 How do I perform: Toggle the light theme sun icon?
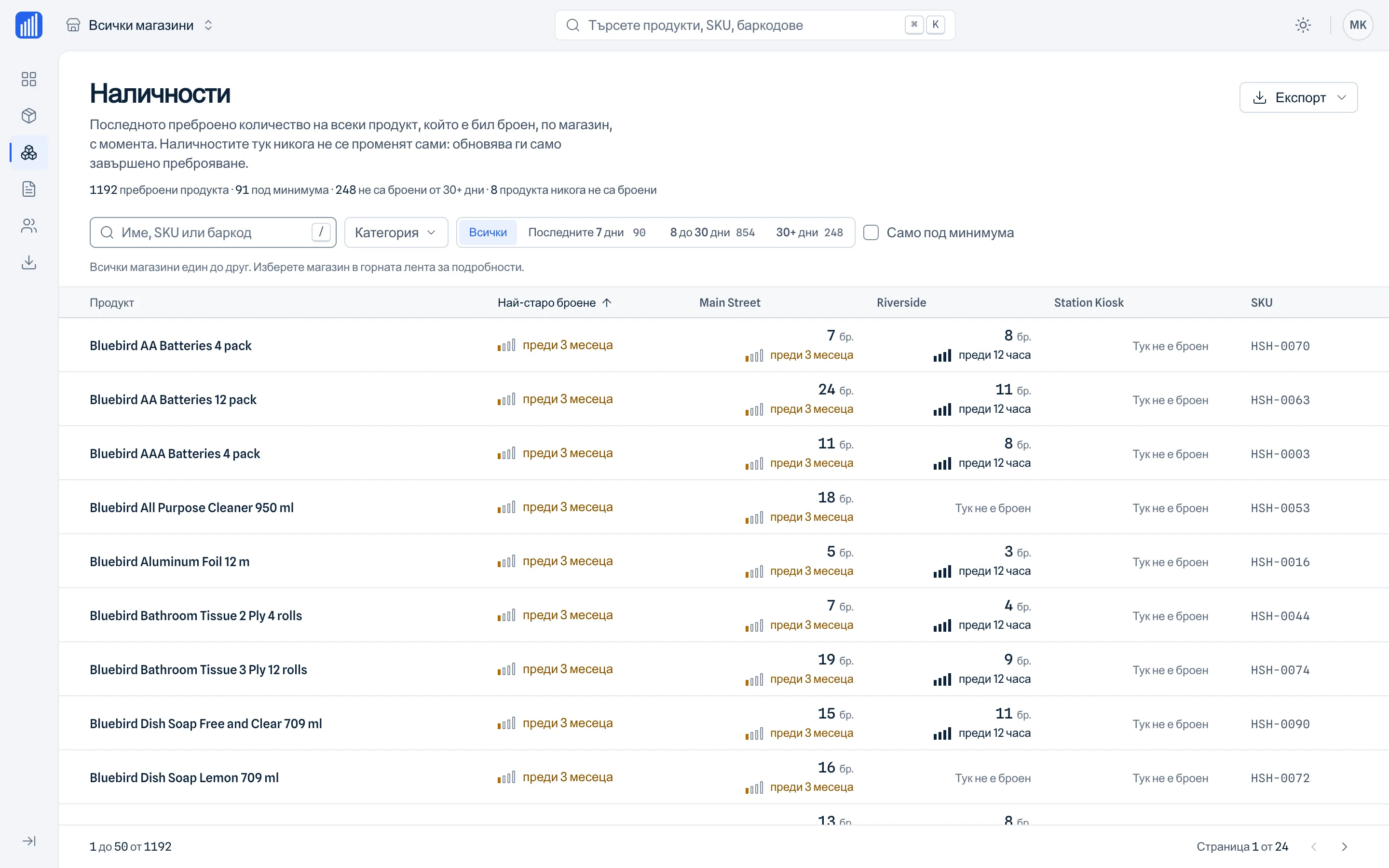click(1303, 25)
